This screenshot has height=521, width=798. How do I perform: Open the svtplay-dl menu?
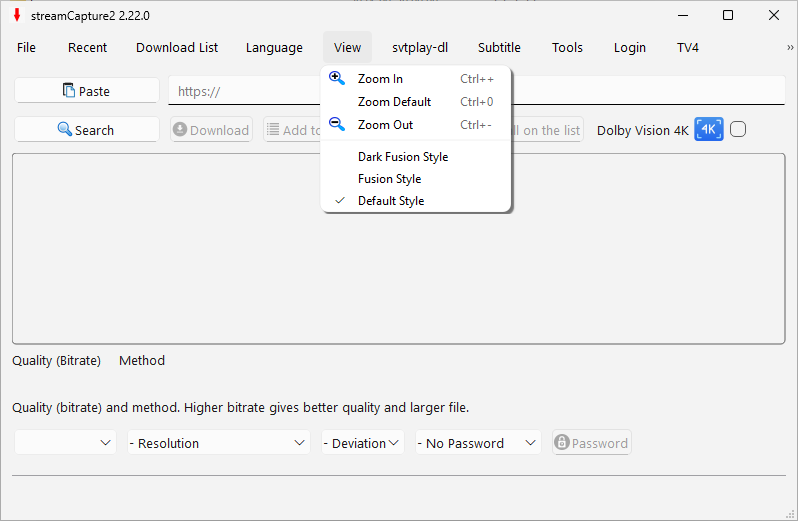click(420, 47)
